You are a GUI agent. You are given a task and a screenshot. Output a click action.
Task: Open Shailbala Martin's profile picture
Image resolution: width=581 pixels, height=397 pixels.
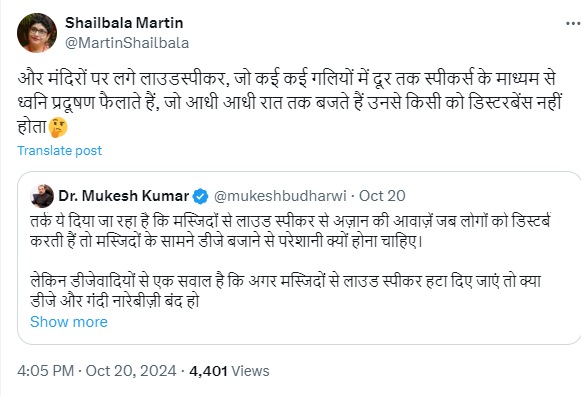[x=37, y=33]
